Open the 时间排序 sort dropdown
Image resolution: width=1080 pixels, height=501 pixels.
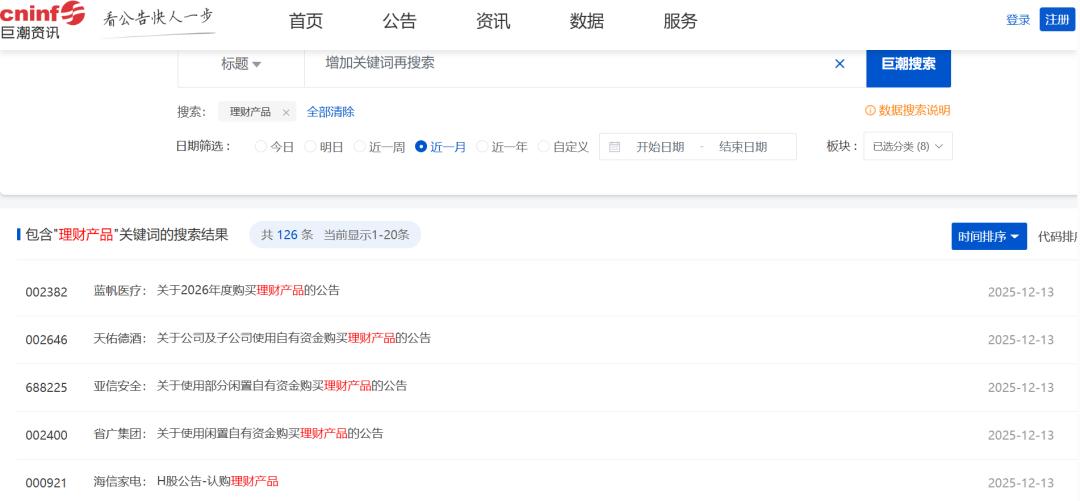[x=988, y=237]
